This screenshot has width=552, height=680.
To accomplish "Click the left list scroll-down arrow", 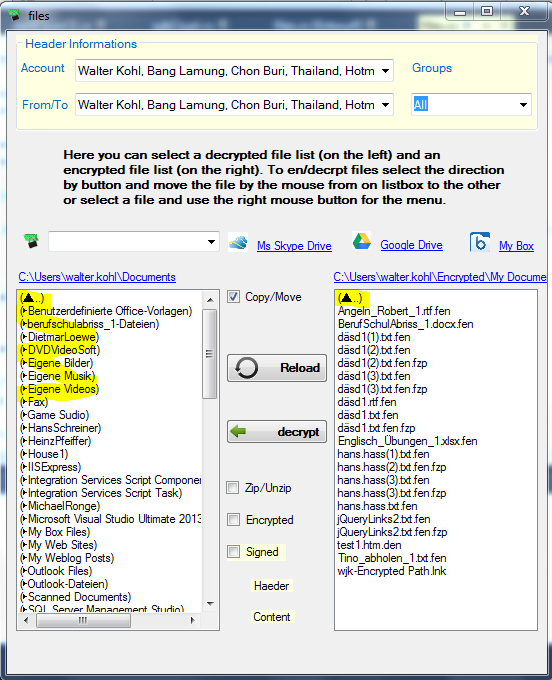I will click(210, 604).
